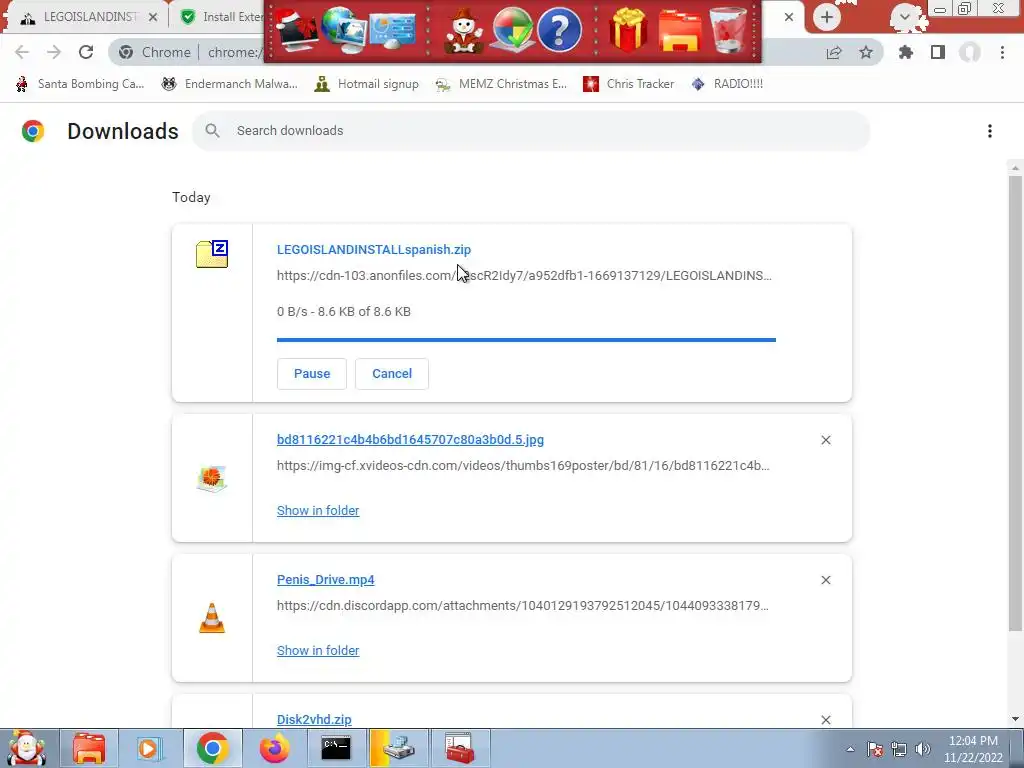Open the media player taskbar icon
Viewport: 1024px width, 768px height.
click(x=150, y=748)
